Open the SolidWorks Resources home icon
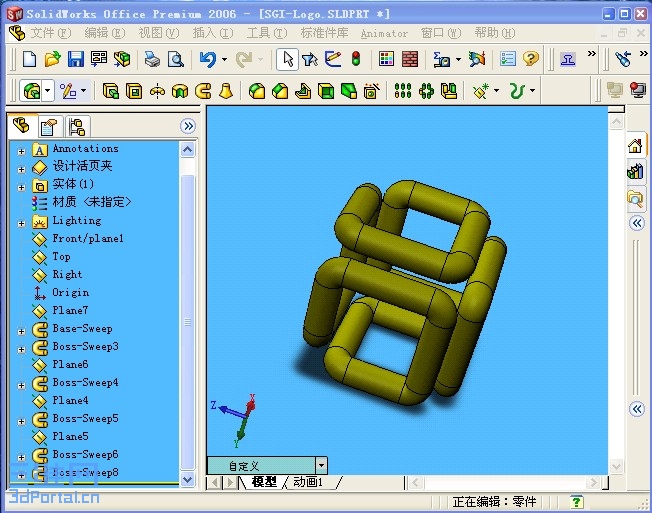652x513 pixels. pos(635,146)
